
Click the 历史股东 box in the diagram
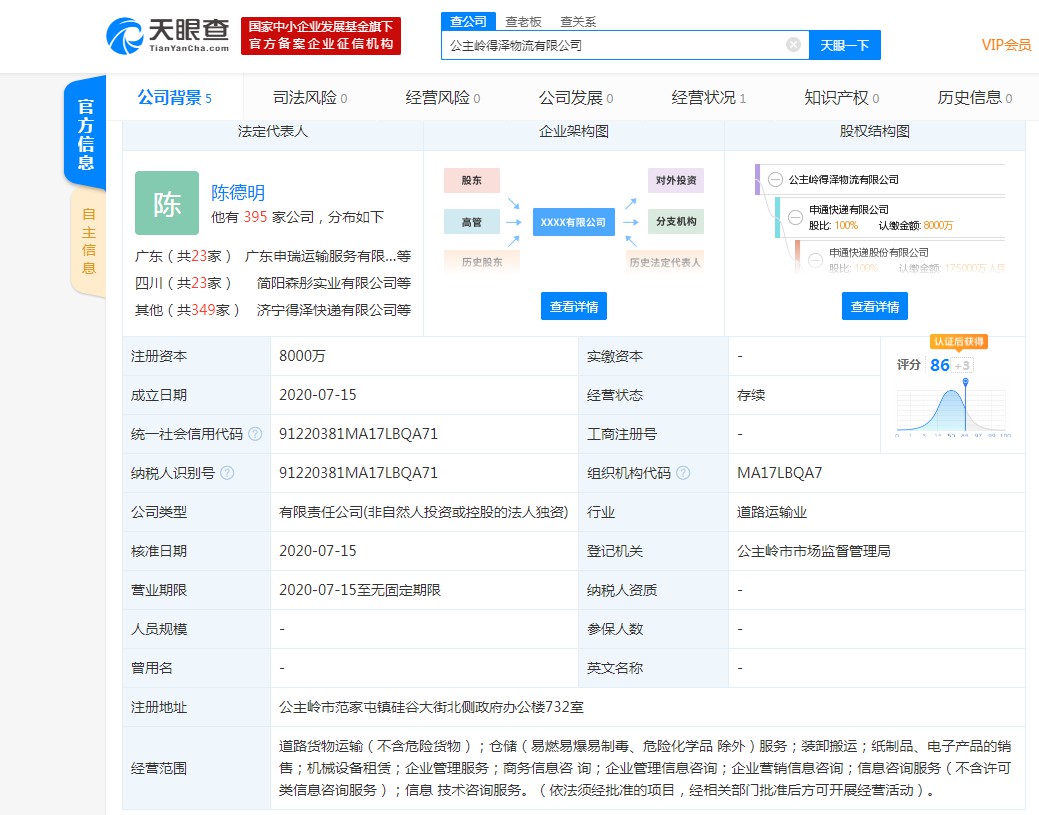pyautogui.click(x=482, y=262)
